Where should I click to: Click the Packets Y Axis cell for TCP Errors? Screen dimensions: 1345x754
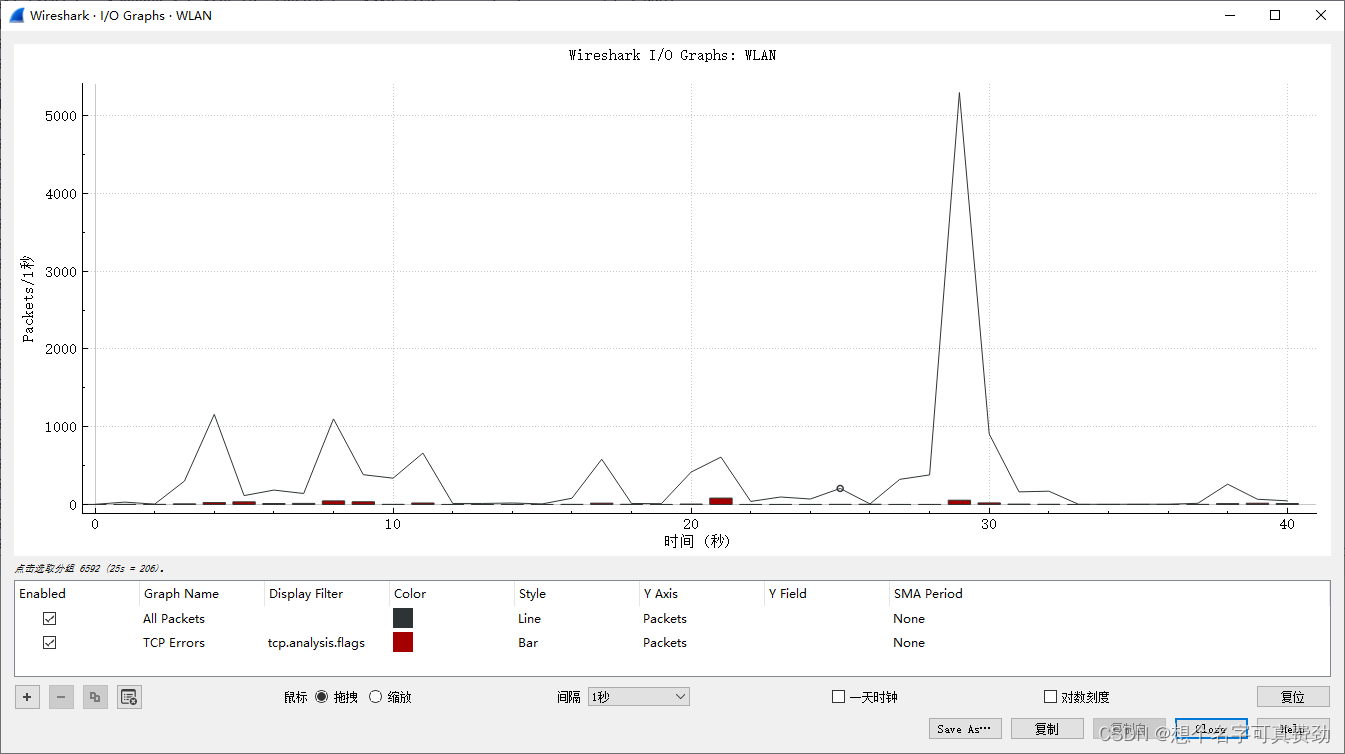(x=665, y=643)
